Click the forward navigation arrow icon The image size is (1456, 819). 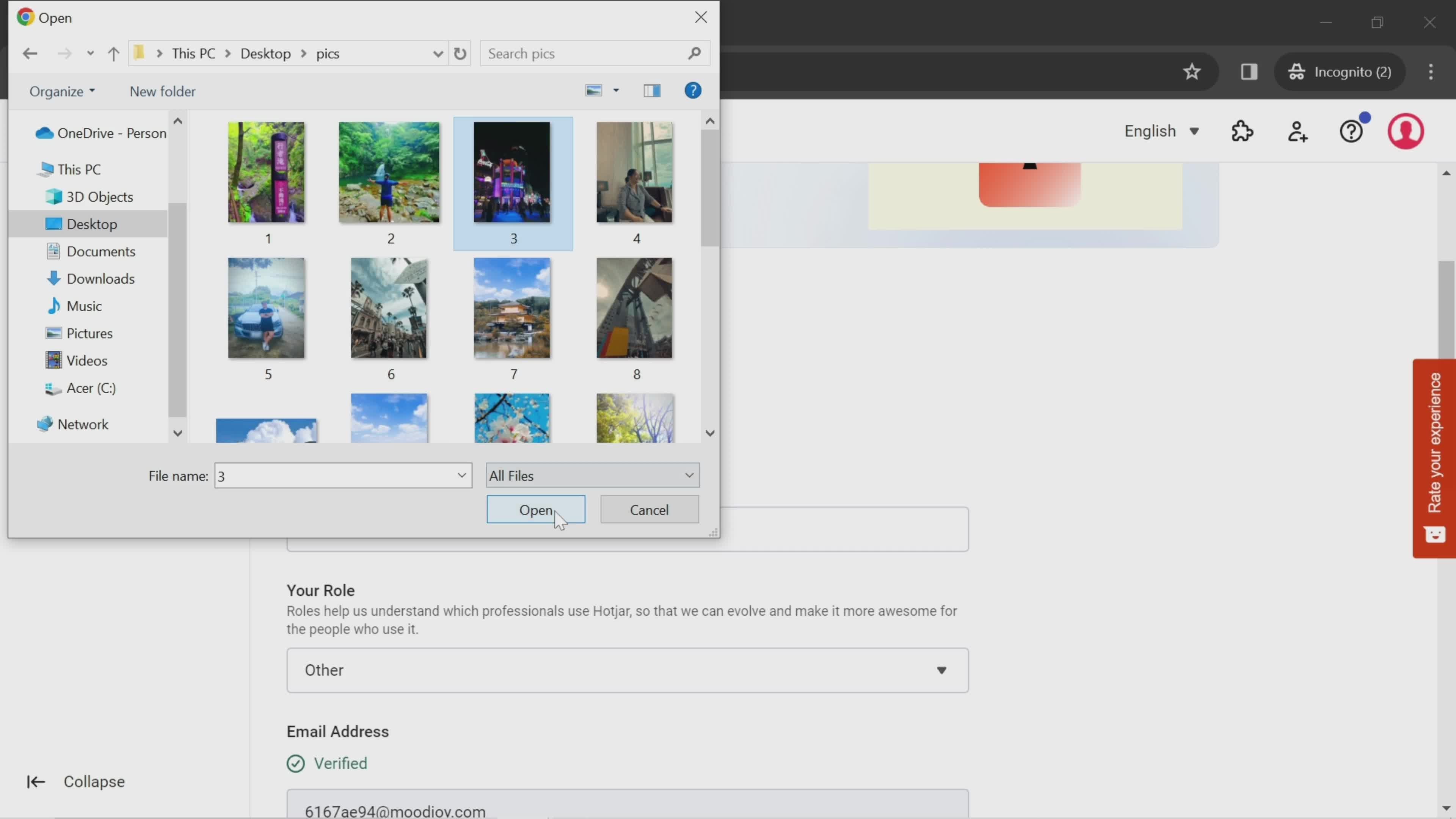pyautogui.click(x=63, y=53)
